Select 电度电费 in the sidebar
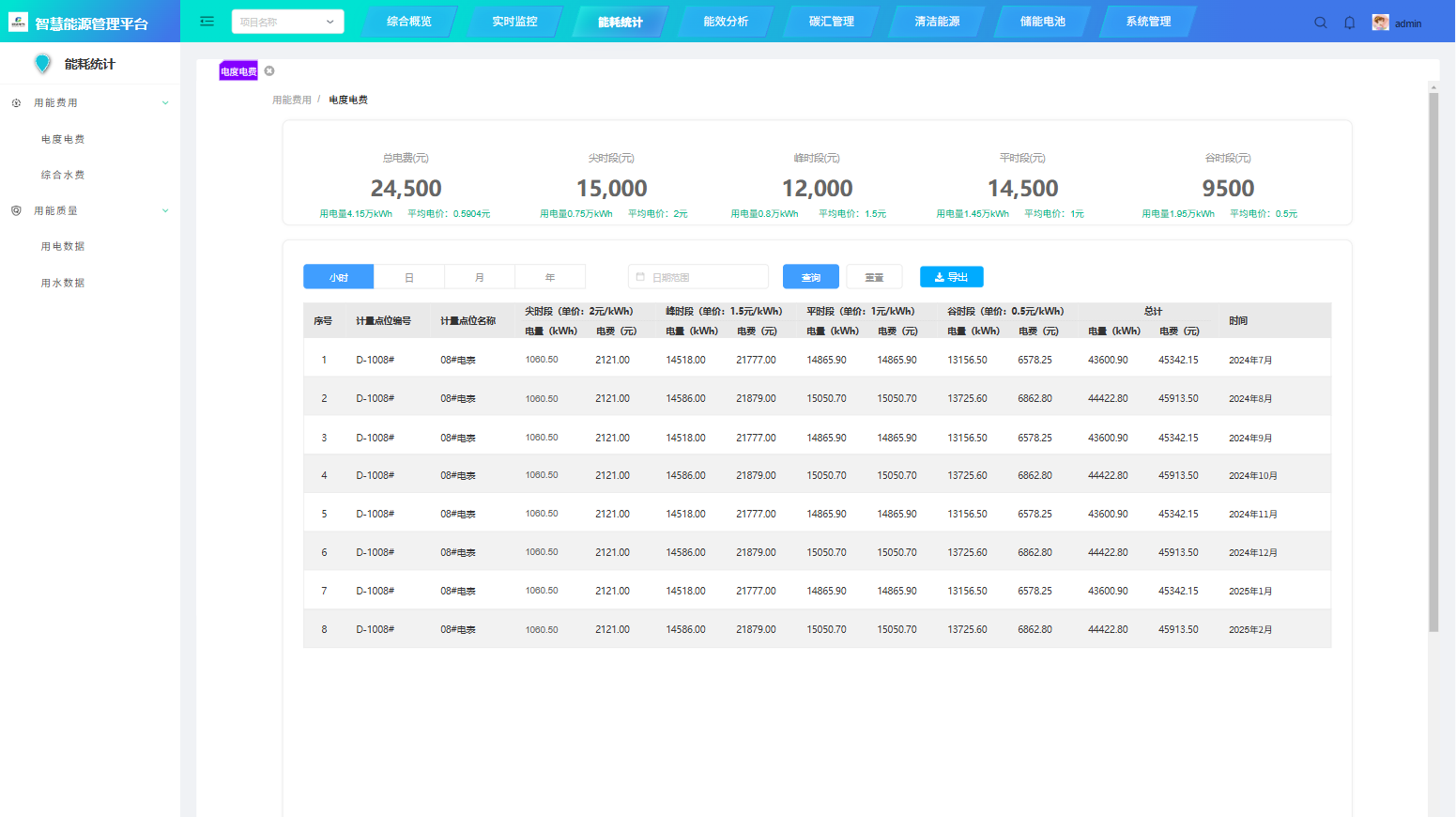The image size is (1456, 817). 63,139
